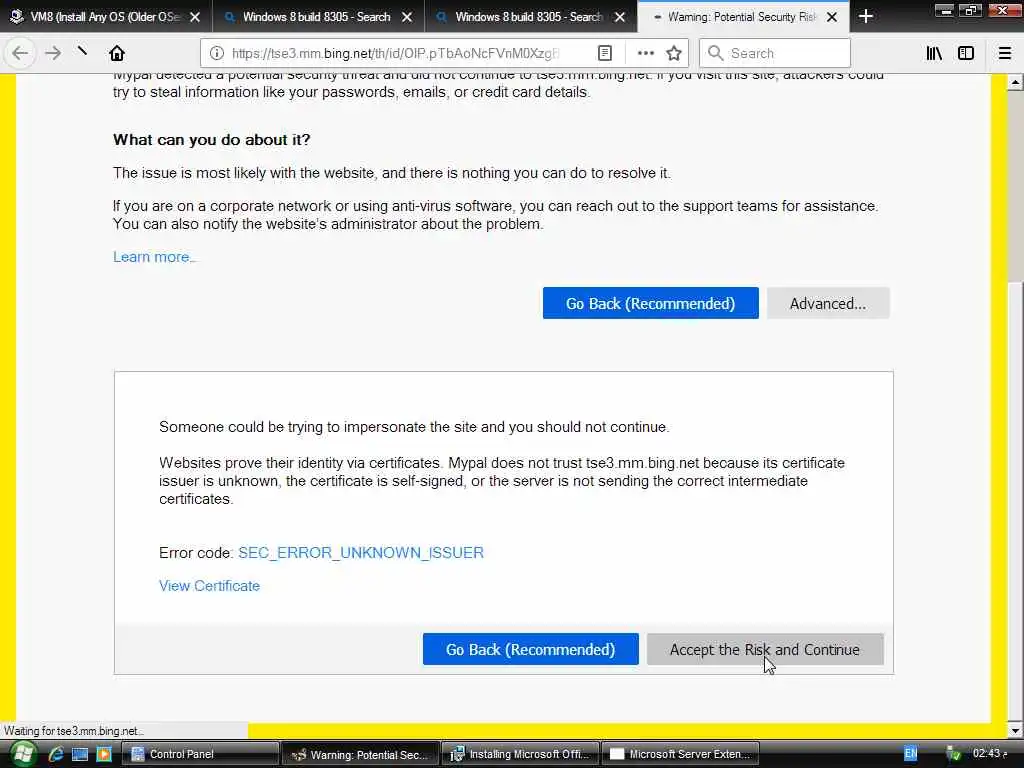Click Show Desktop quick launch icon

80,754
